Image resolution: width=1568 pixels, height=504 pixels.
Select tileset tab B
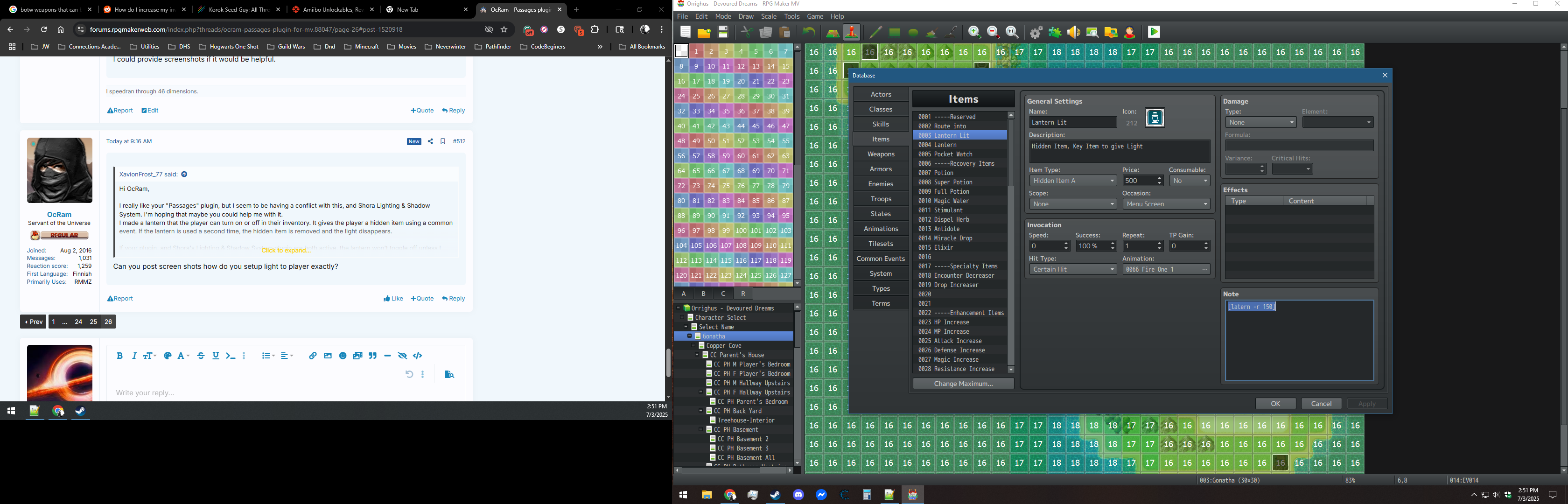(704, 294)
